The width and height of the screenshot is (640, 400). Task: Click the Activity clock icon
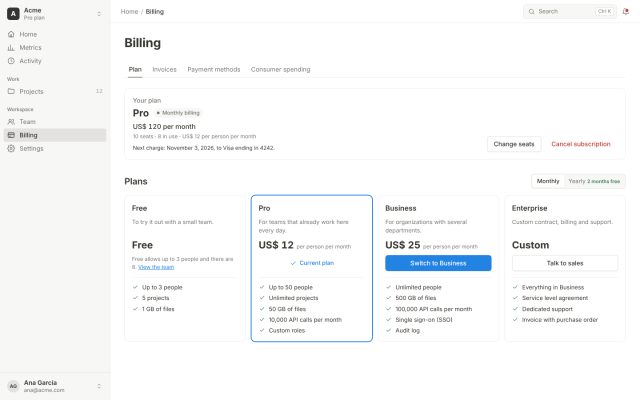[11, 61]
